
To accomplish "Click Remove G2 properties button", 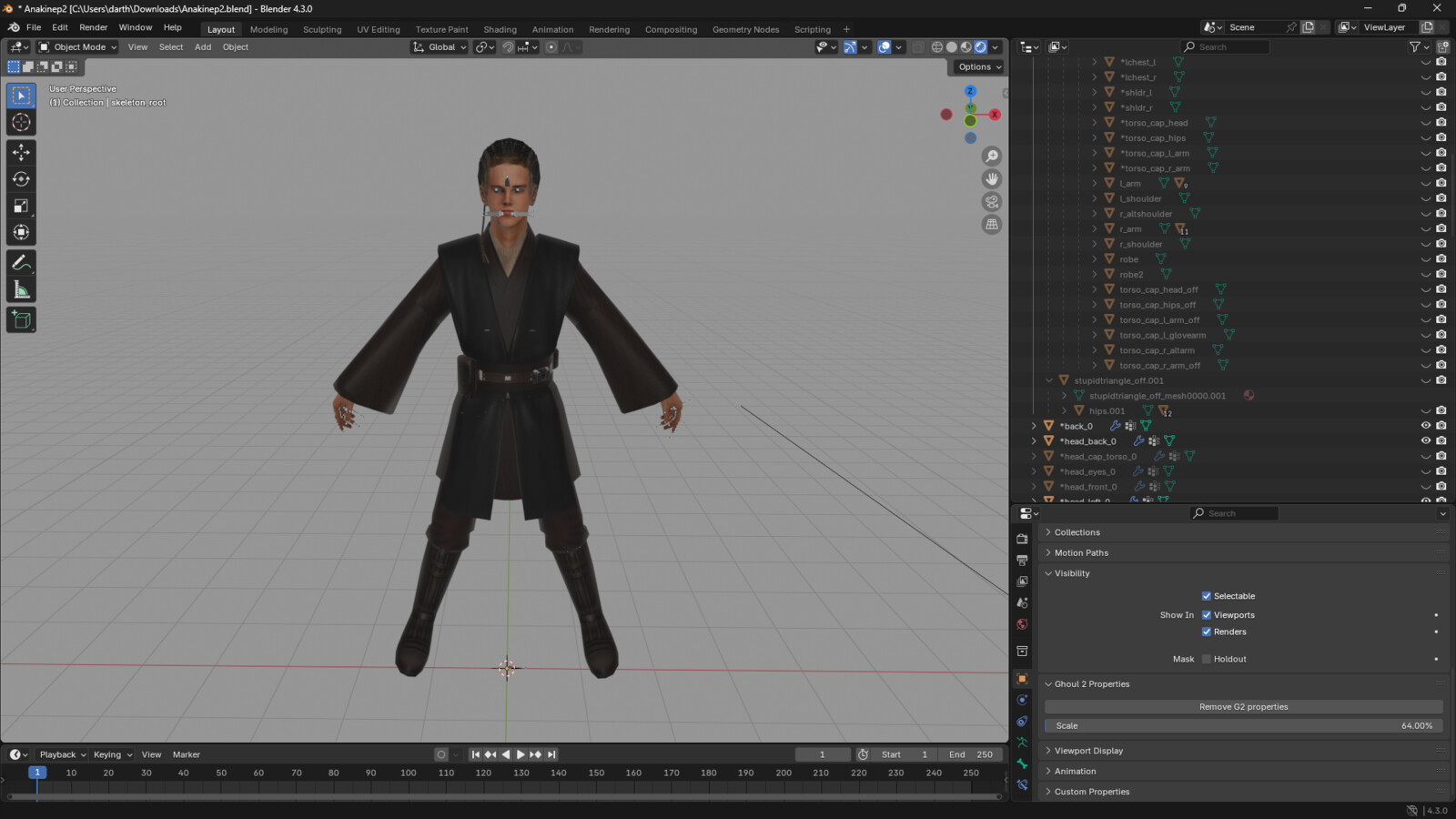I will tap(1243, 707).
